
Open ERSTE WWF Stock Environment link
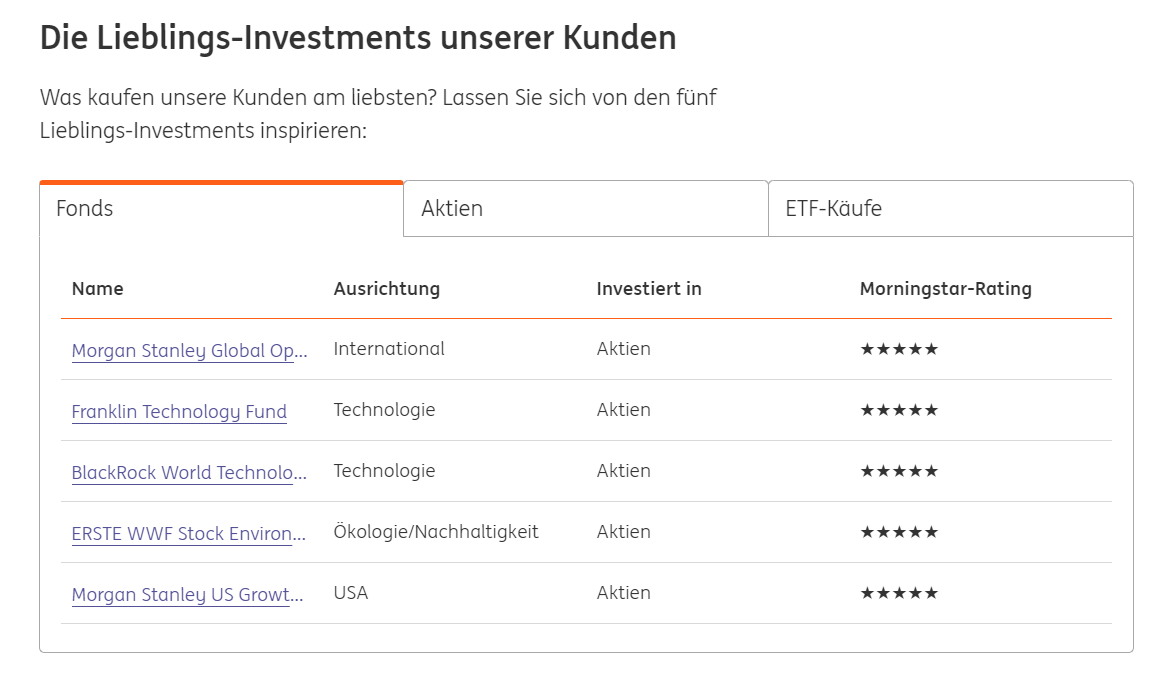[x=188, y=534]
